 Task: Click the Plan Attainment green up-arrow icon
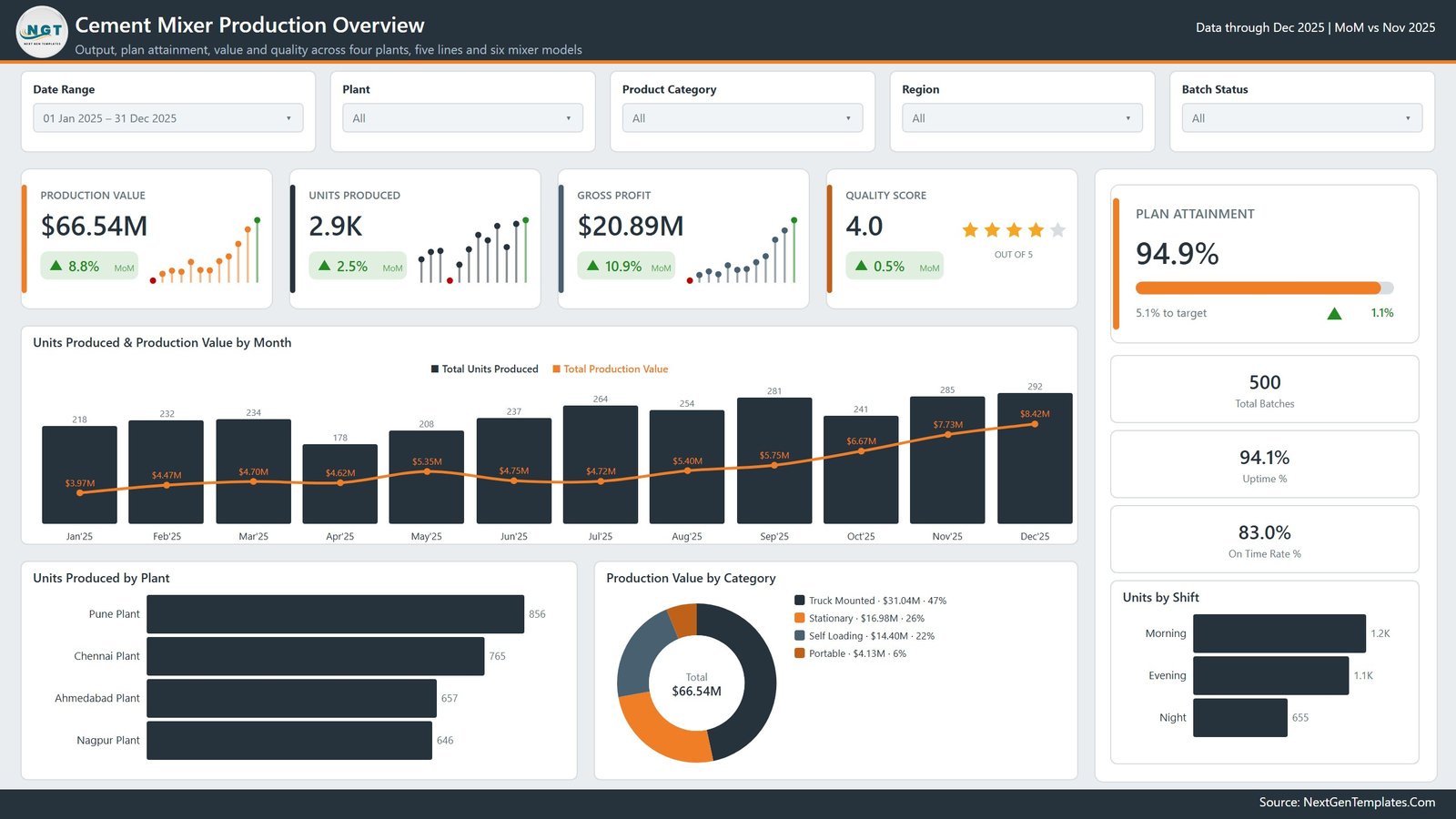click(x=1334, y=314)
